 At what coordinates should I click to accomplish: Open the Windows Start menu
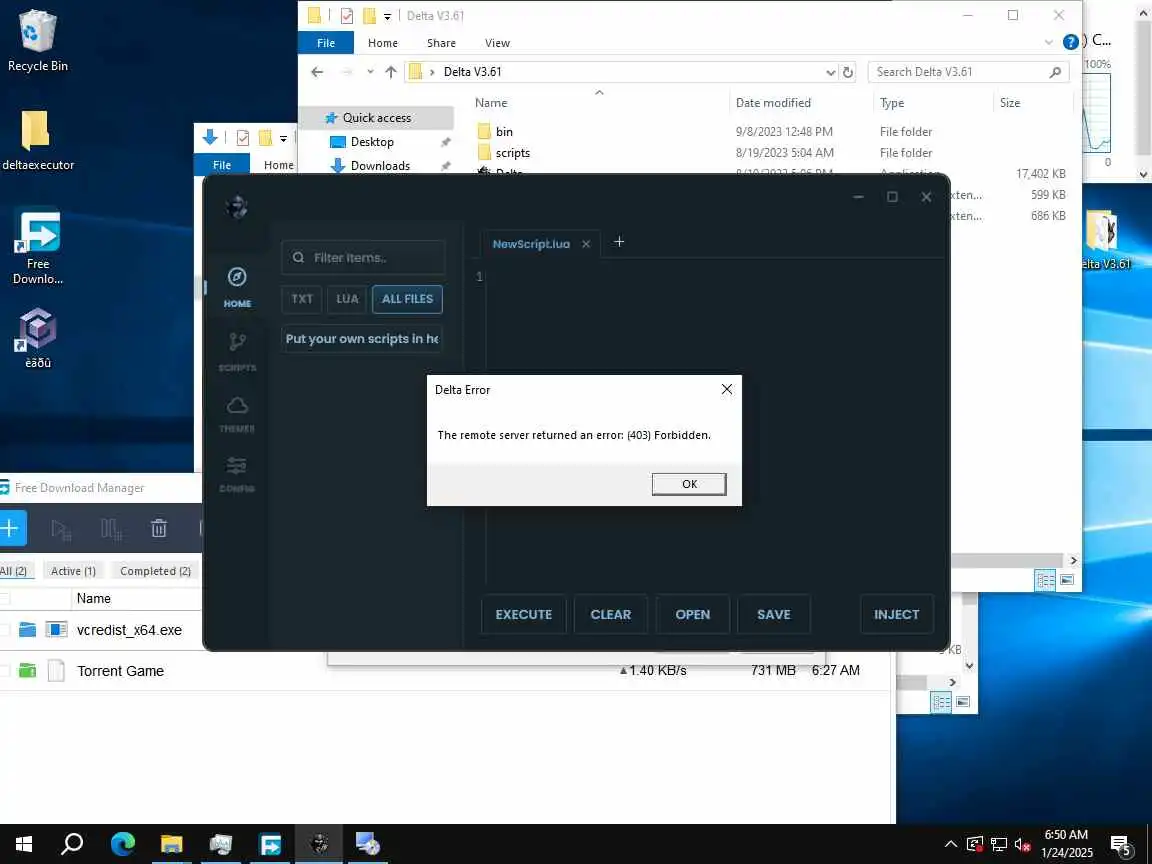coord(24,843)
